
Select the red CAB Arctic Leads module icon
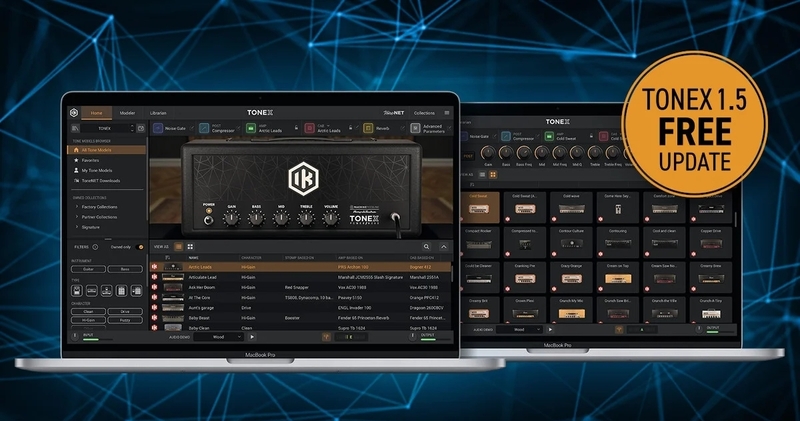tap(309, 128)
